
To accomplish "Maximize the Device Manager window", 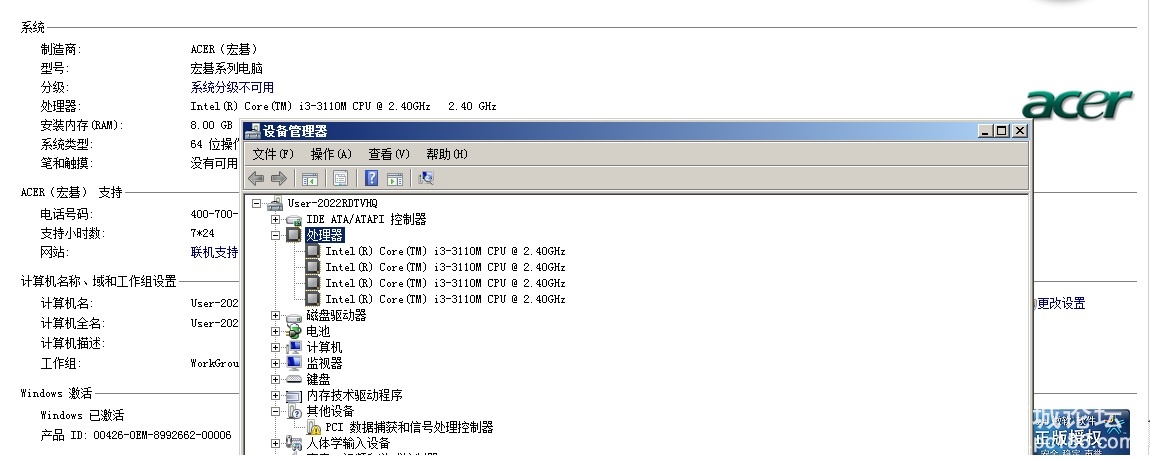I will click(x=1001, y=131).
